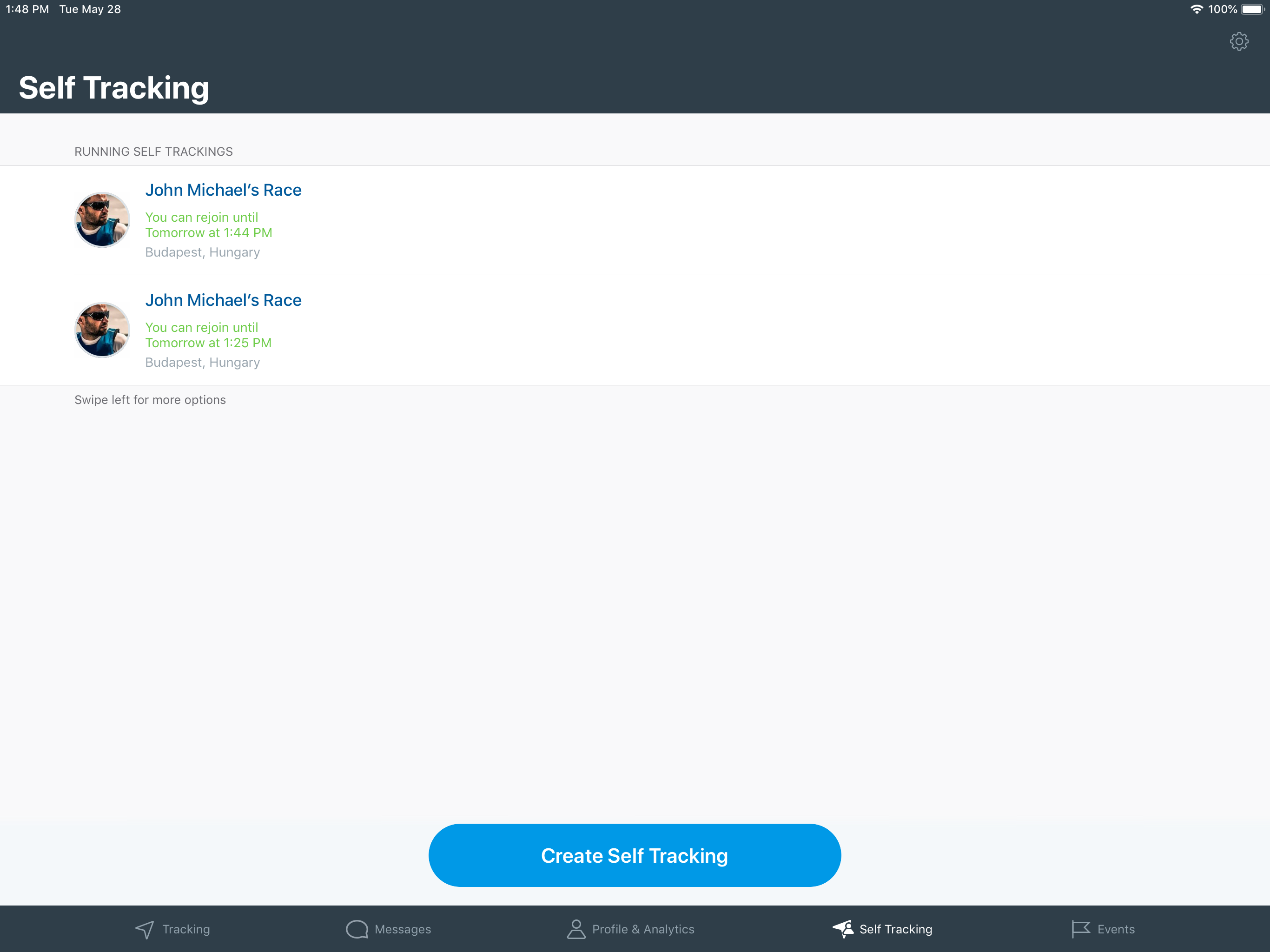Tap the Profile & Analytics person icon
The image size is (1270, 952).
576,928
